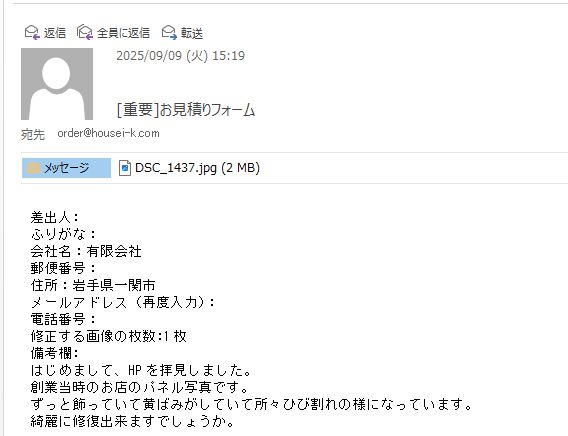Open the sender's gray avatar picture
The width and height of the screenshot is (568, 436).
tap(57, 84)
